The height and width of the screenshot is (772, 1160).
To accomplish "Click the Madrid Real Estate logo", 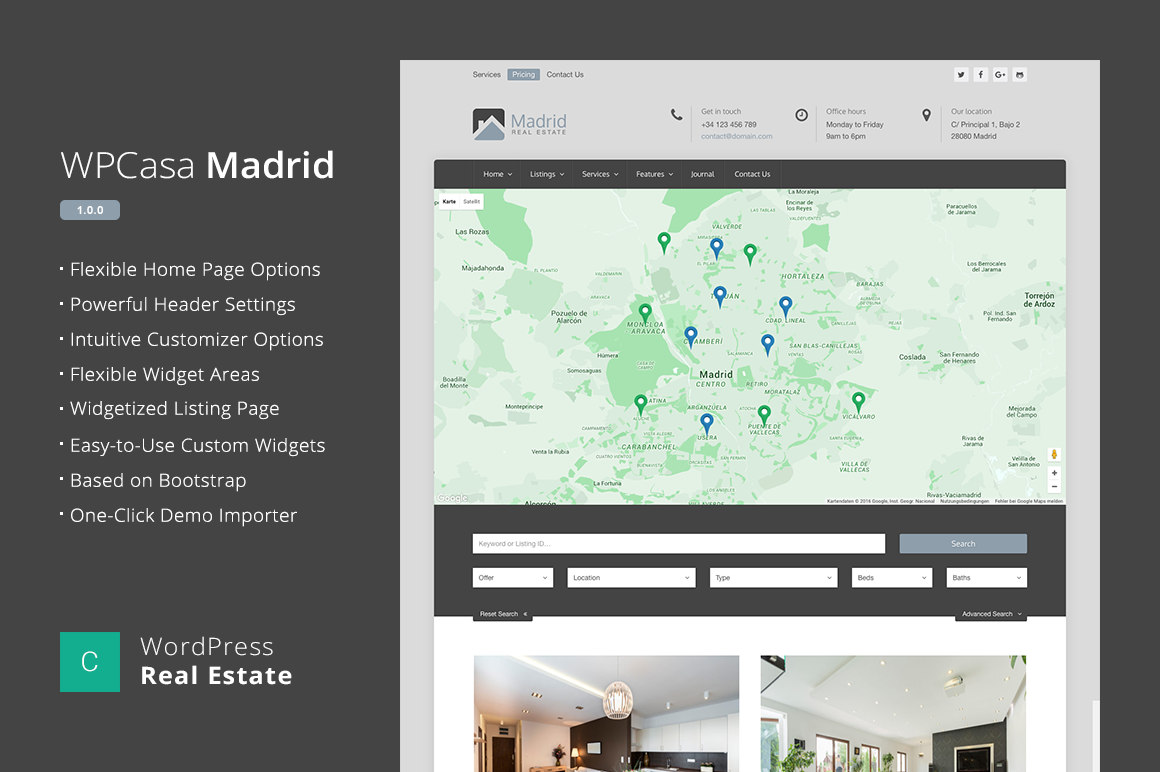I will pyautogui.click(x=520, y=124).
